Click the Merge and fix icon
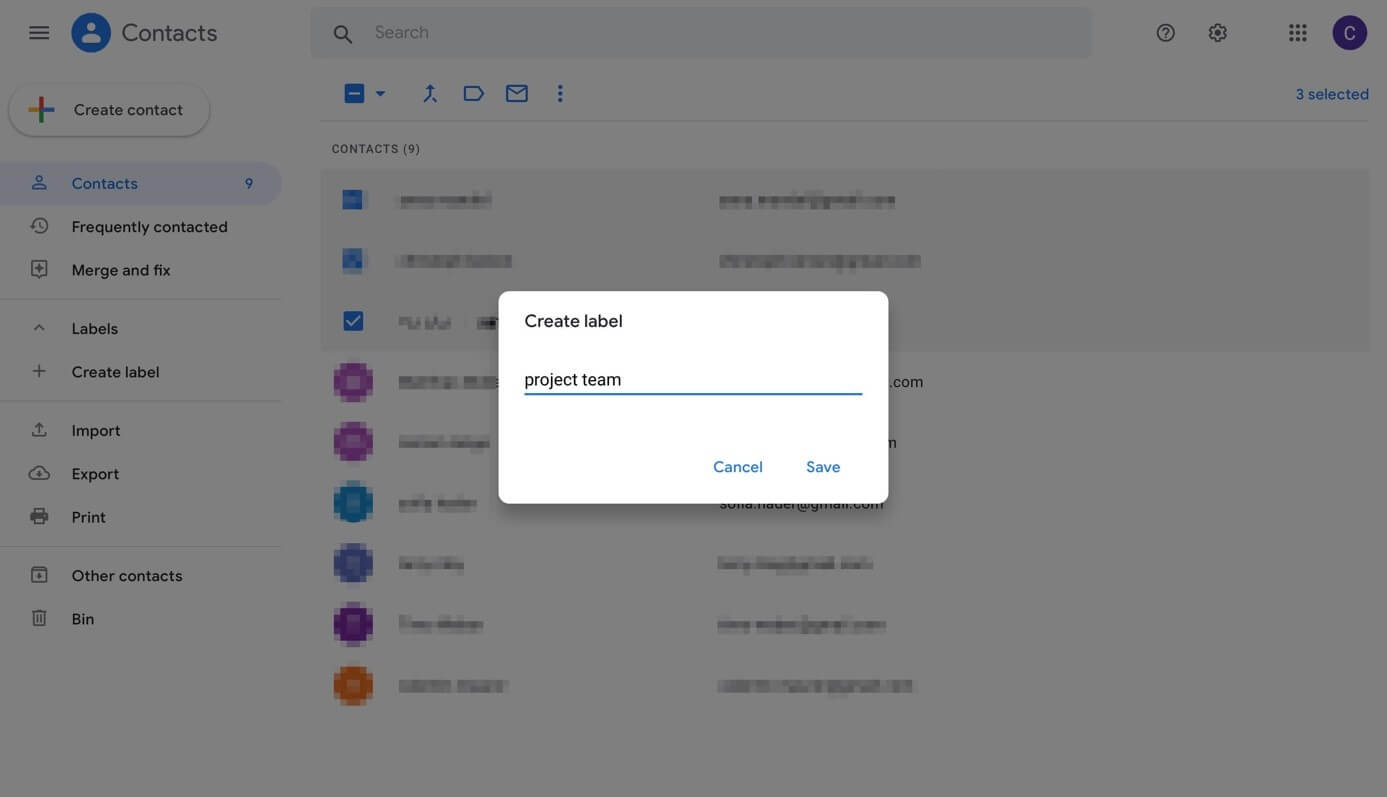1387x797 pixels. pyautogui.click(x=39, y=269)
